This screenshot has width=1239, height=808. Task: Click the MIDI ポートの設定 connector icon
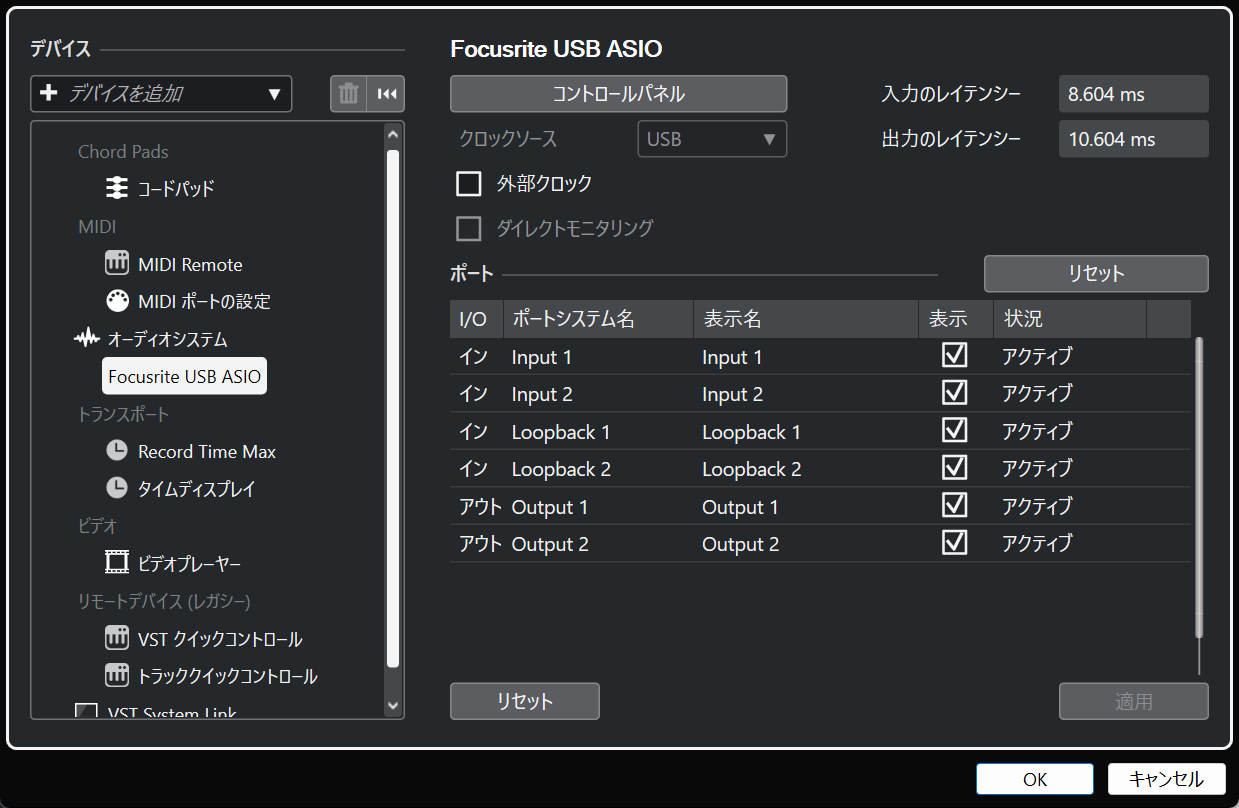tap(117, 301)
